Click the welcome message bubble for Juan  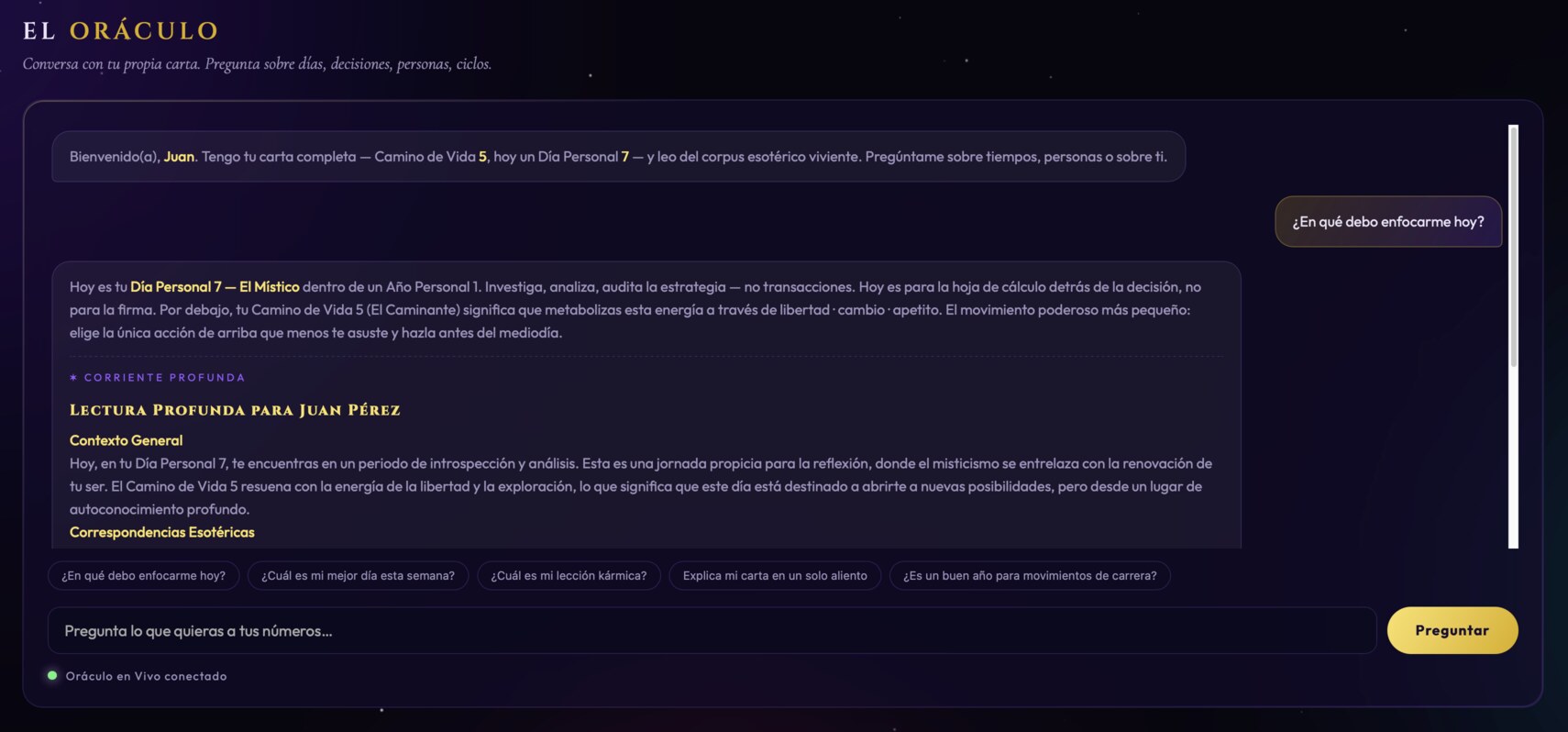point(618,156)
